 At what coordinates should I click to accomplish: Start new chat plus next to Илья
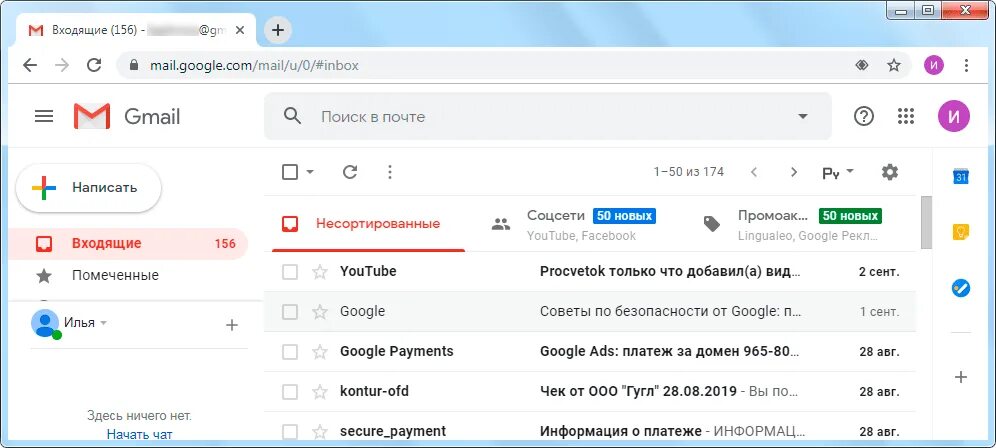coord(232,325)
